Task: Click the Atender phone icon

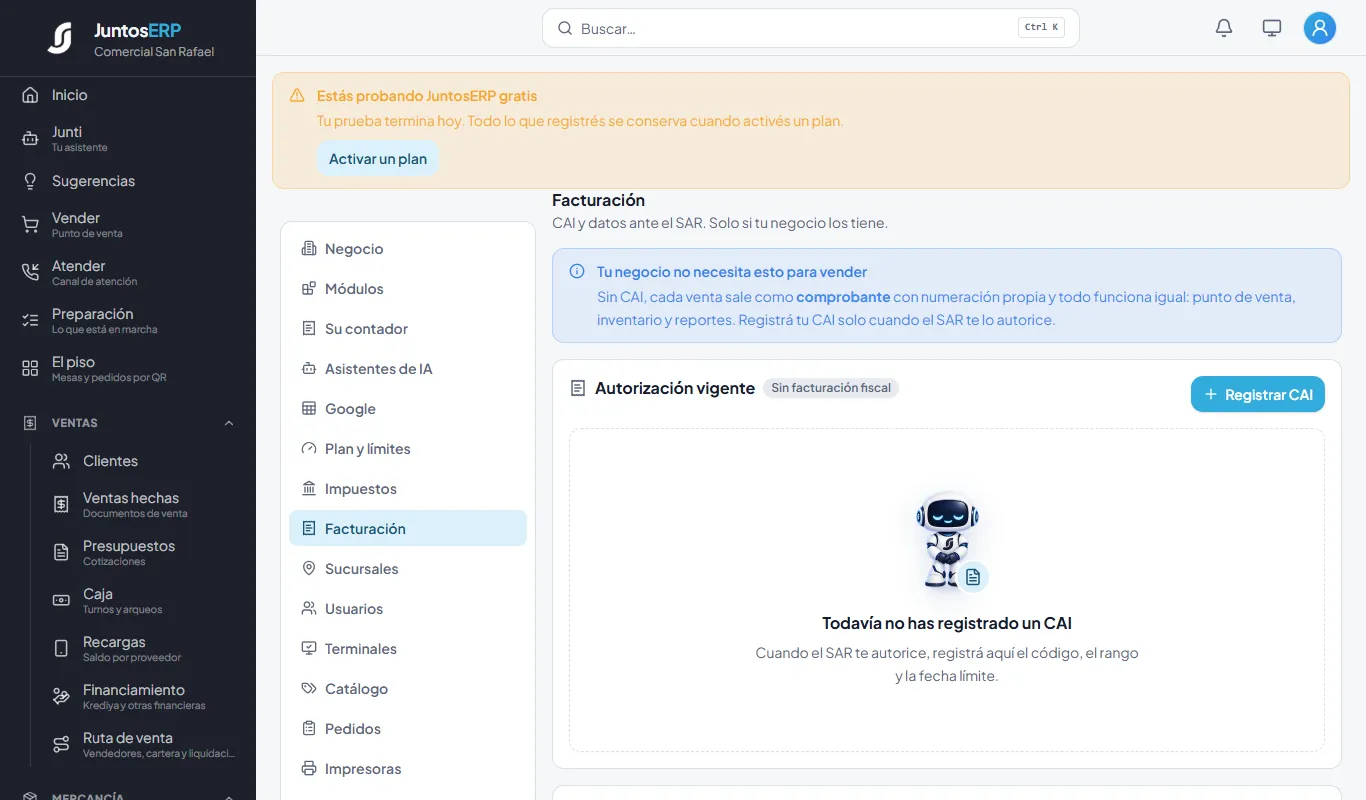Action: point(30,272)
